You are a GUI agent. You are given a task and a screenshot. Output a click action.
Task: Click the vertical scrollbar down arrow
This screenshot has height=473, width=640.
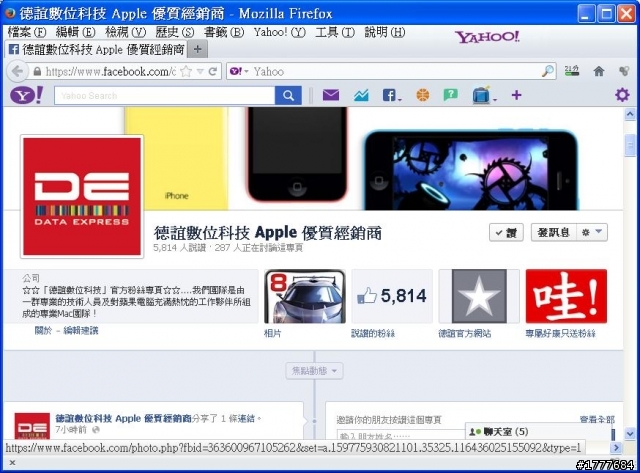tap(630, 433)
